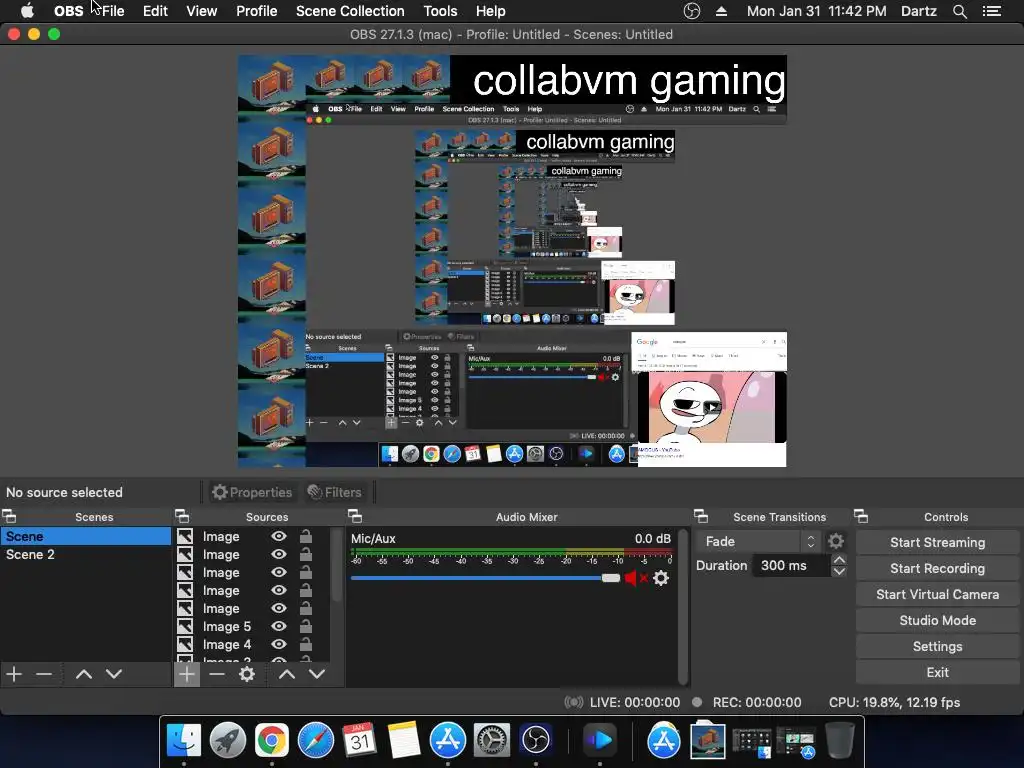
Task: Open Control Center list icon in menu bar
Action: [x=991, y=11]
